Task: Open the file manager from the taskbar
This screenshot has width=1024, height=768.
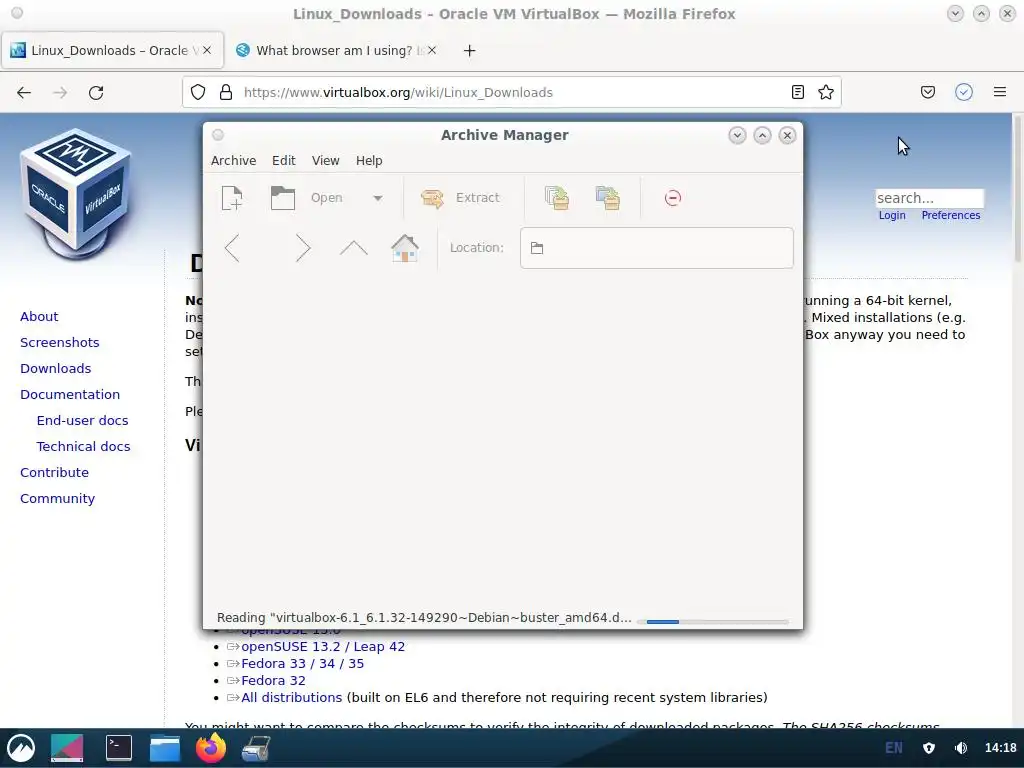Action: click(x=165, y=748)
